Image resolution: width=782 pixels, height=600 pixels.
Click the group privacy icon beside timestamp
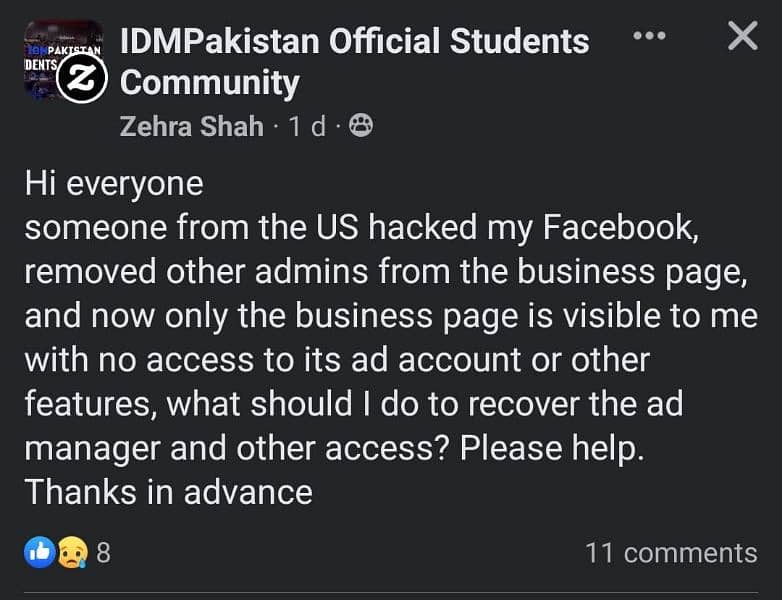pos(362,127)
